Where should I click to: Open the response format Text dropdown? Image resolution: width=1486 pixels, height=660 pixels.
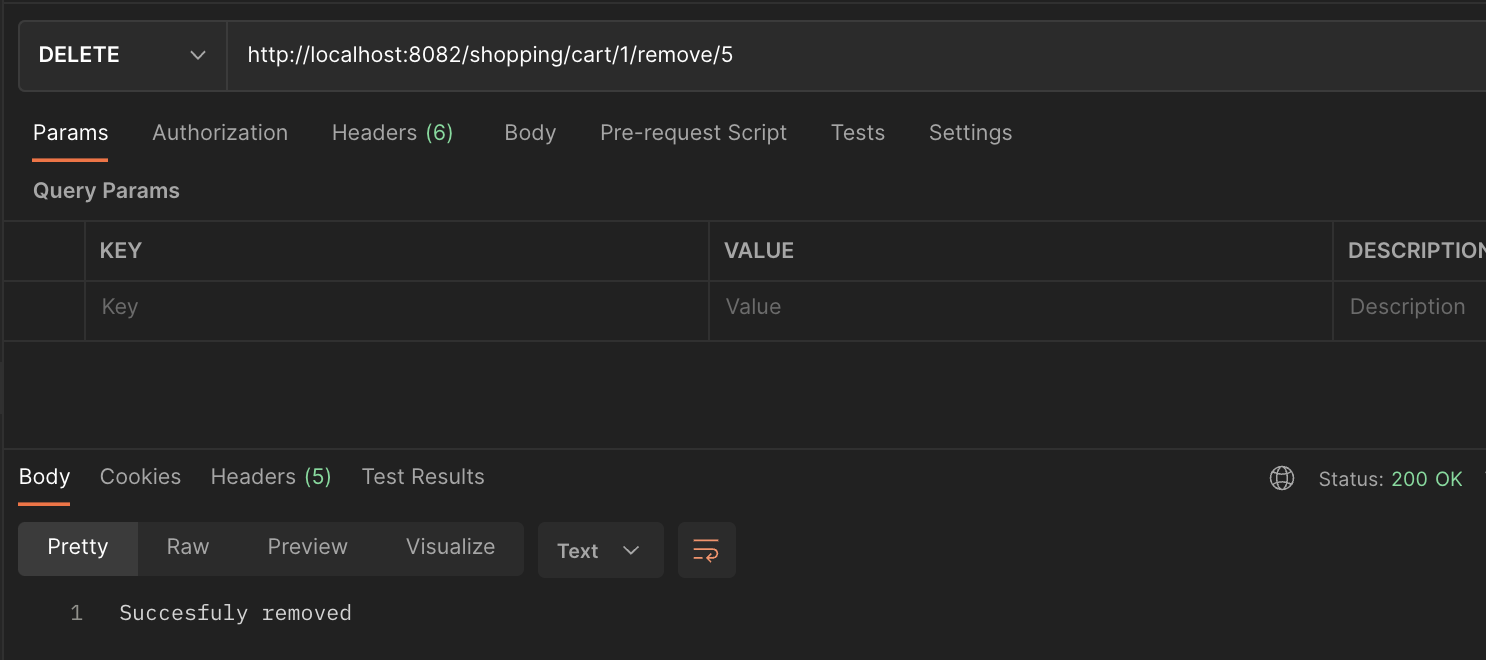[599, 549]
